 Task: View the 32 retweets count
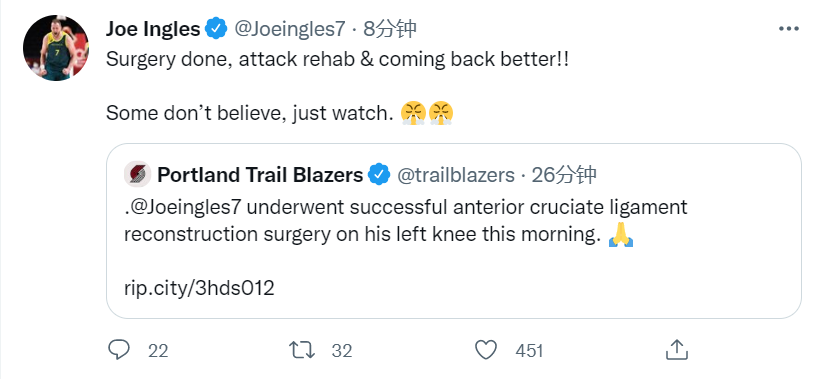point(342,351)
